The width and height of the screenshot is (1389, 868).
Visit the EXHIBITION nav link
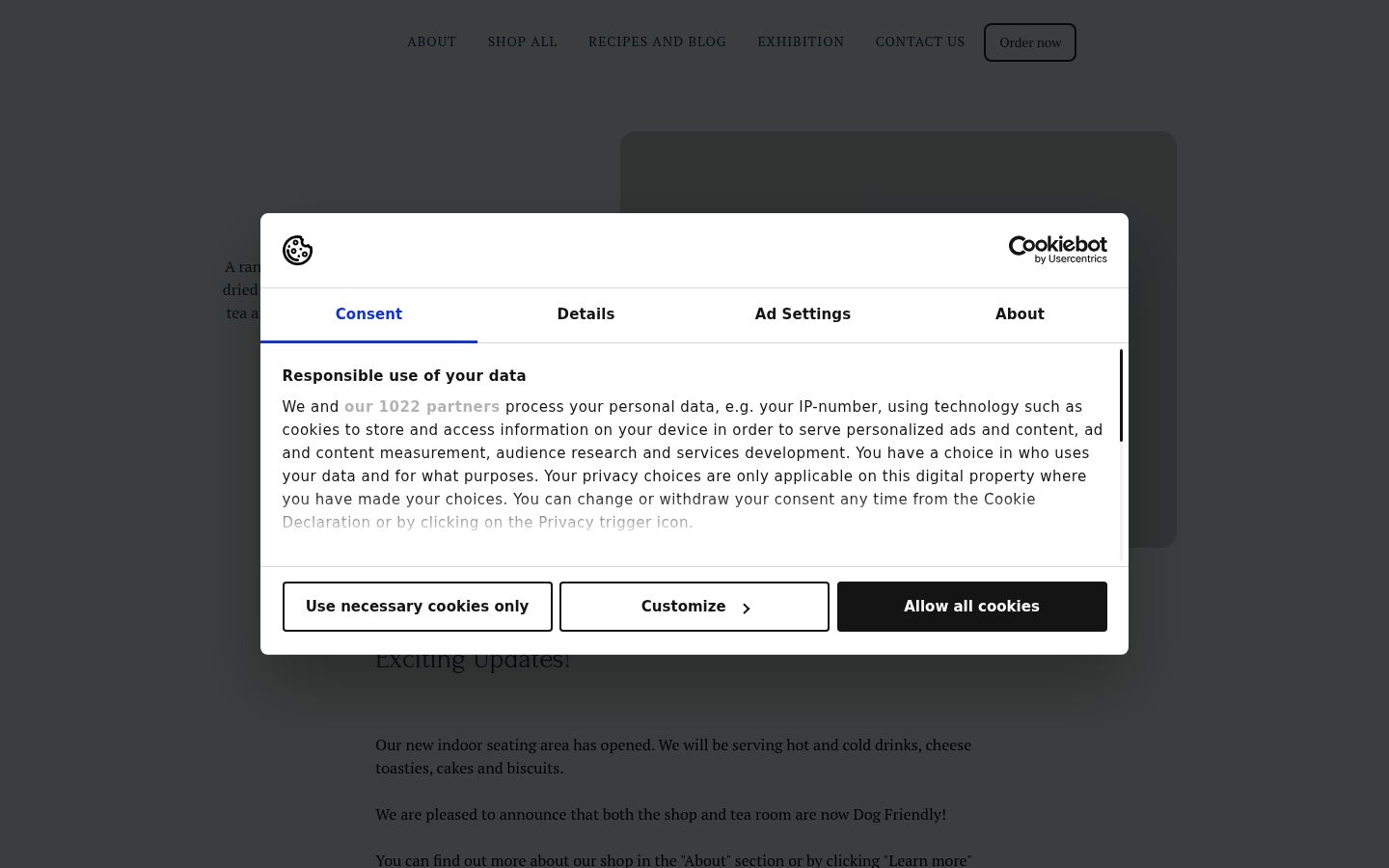coord(801,41)
